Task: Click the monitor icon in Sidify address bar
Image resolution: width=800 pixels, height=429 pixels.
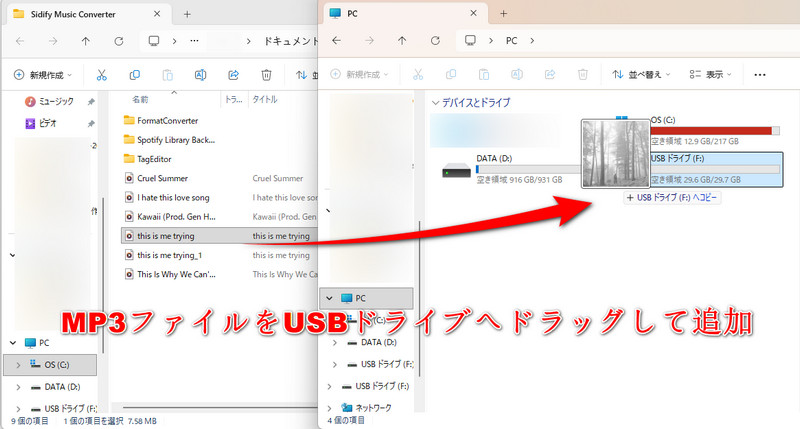Action: 154,41
